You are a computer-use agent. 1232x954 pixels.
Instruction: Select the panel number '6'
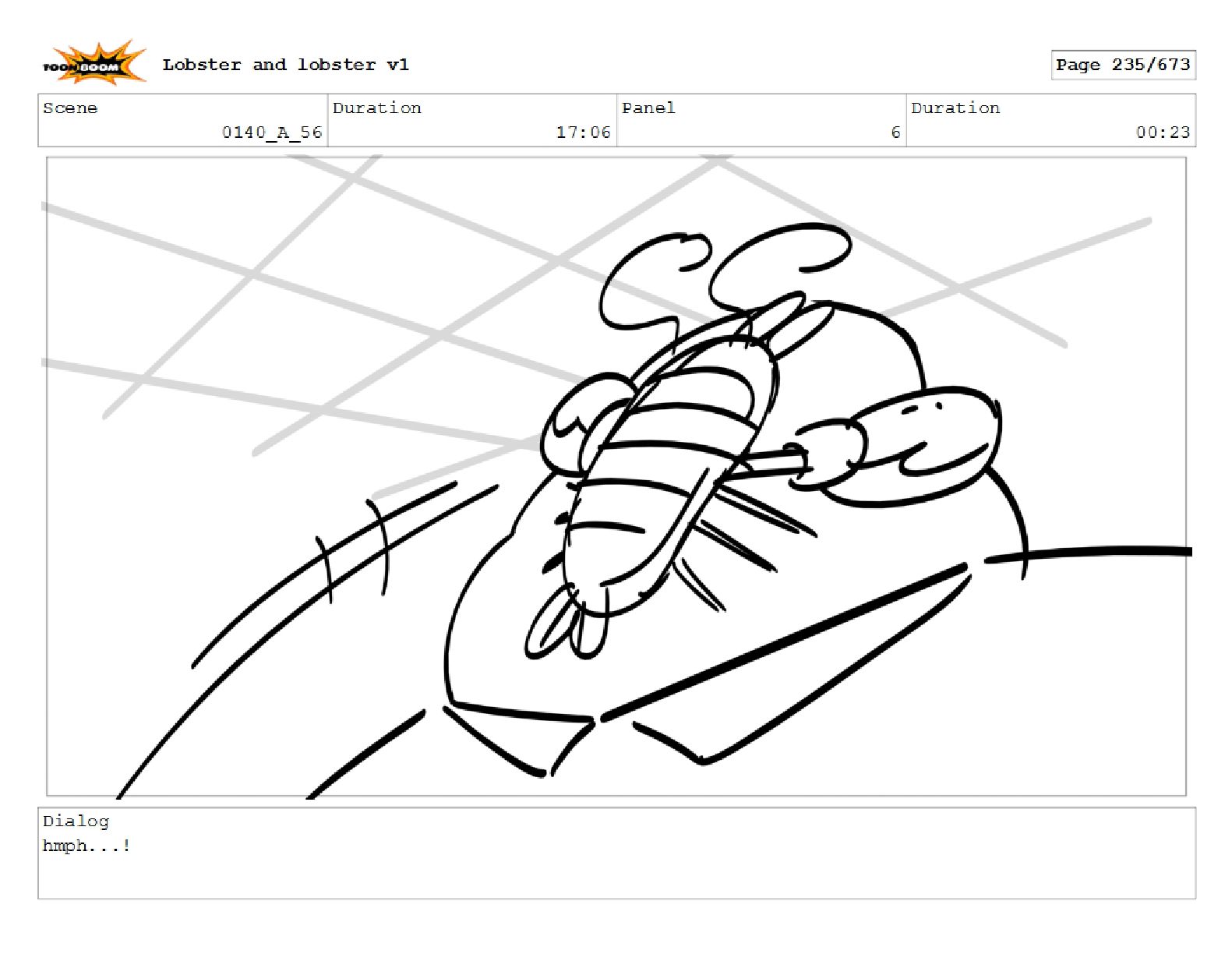pyautogui.click(x=895, y=132)
